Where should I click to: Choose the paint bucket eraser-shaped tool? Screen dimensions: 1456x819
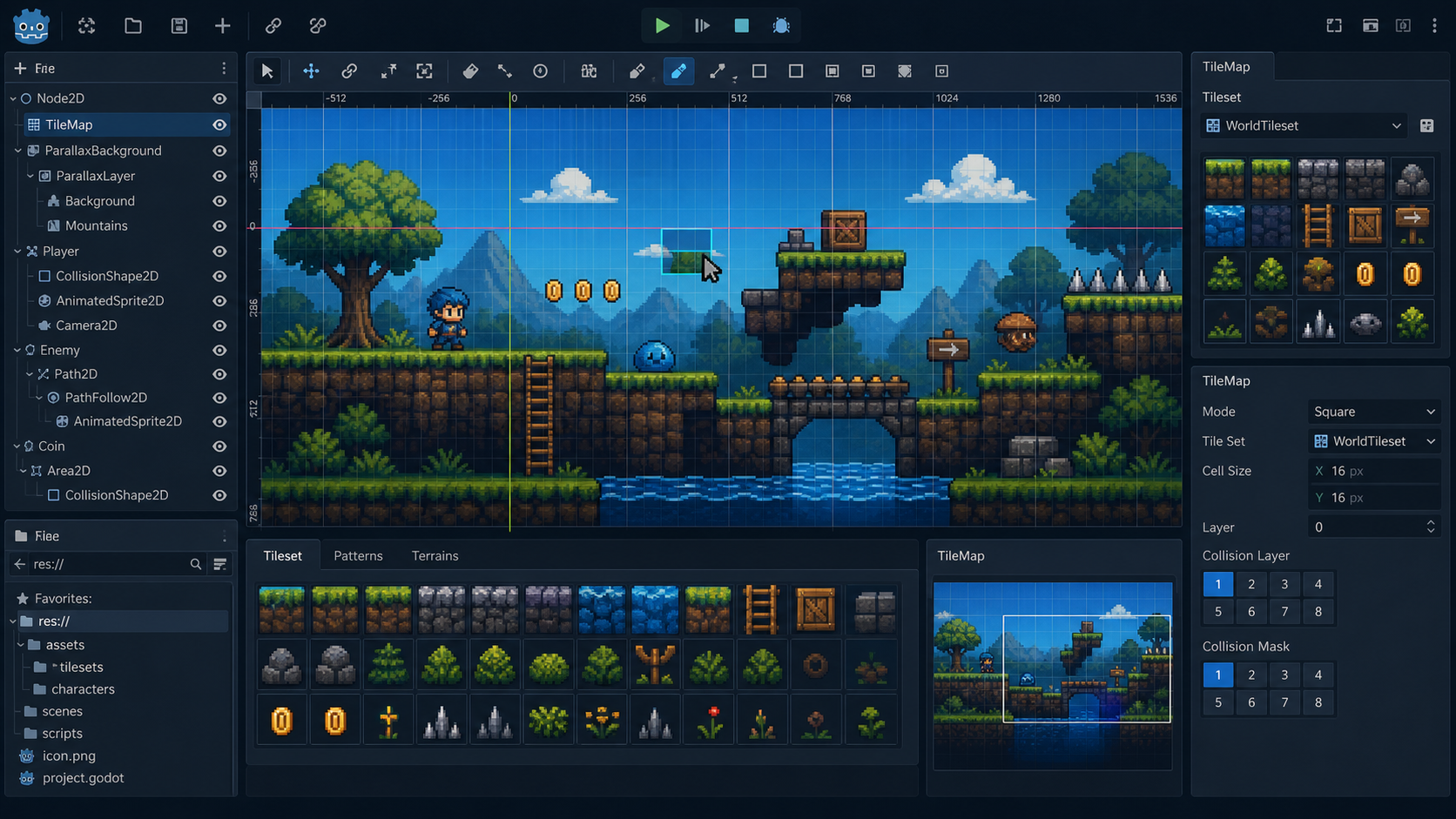click(470, 71)
